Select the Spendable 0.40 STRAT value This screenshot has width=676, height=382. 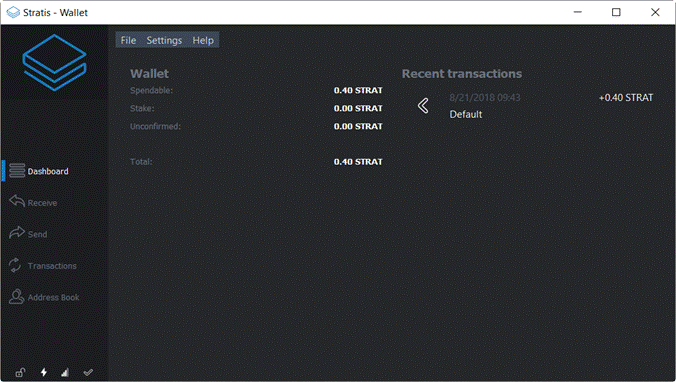[358, 90]
